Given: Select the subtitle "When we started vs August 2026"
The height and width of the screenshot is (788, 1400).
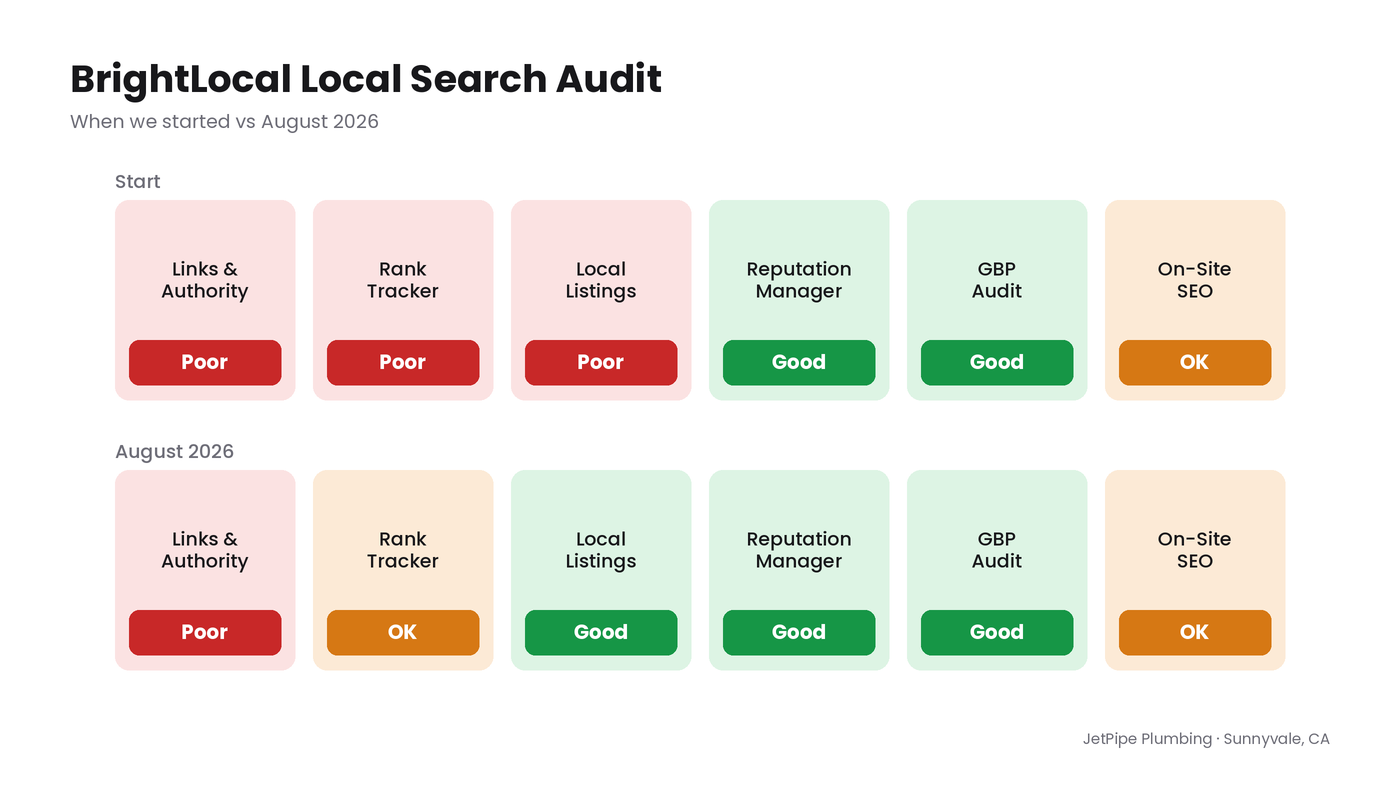Looking at the screenshot, I should click(224, 122).
